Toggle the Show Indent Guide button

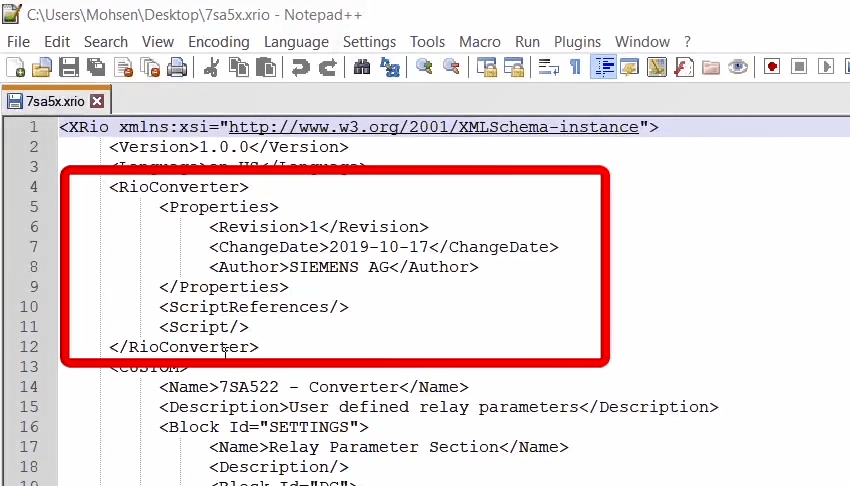click(x=603, y=67)
